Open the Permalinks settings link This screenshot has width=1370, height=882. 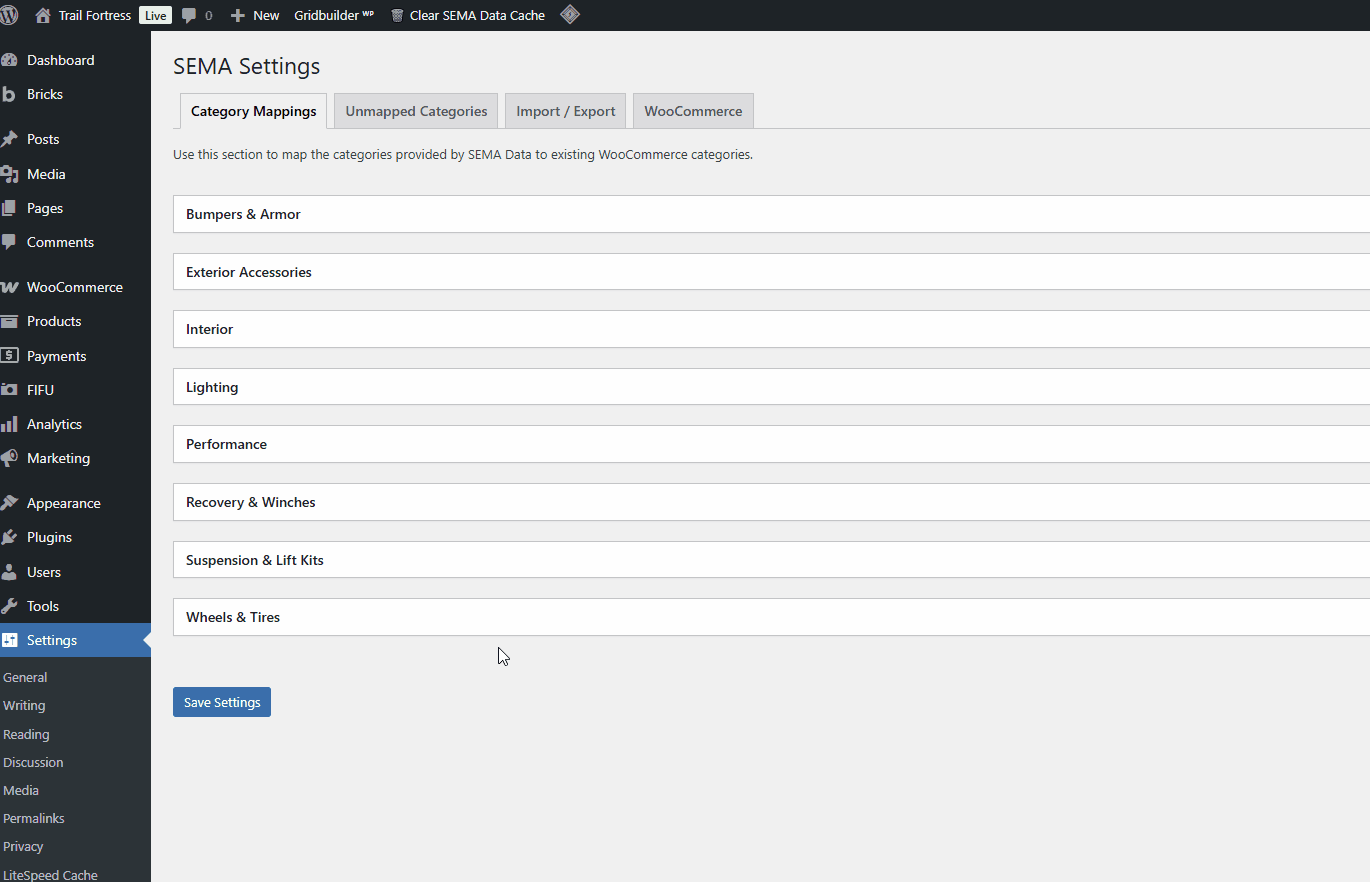pos(33,818)
